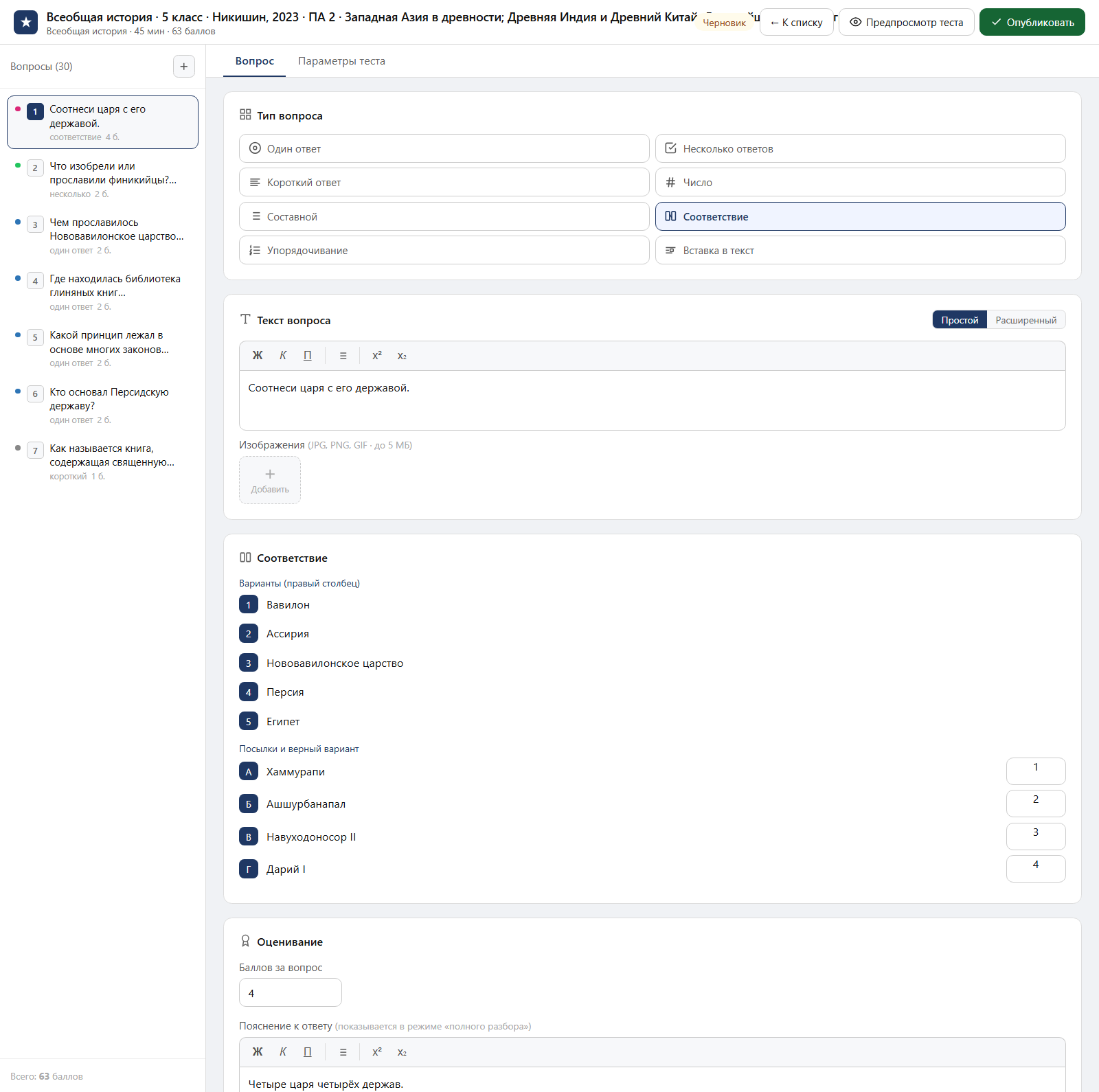Apply italic in question text editor
The height and width of the screenshot is (1092, 1099).
pyautogui.click(x=283, y=356)
